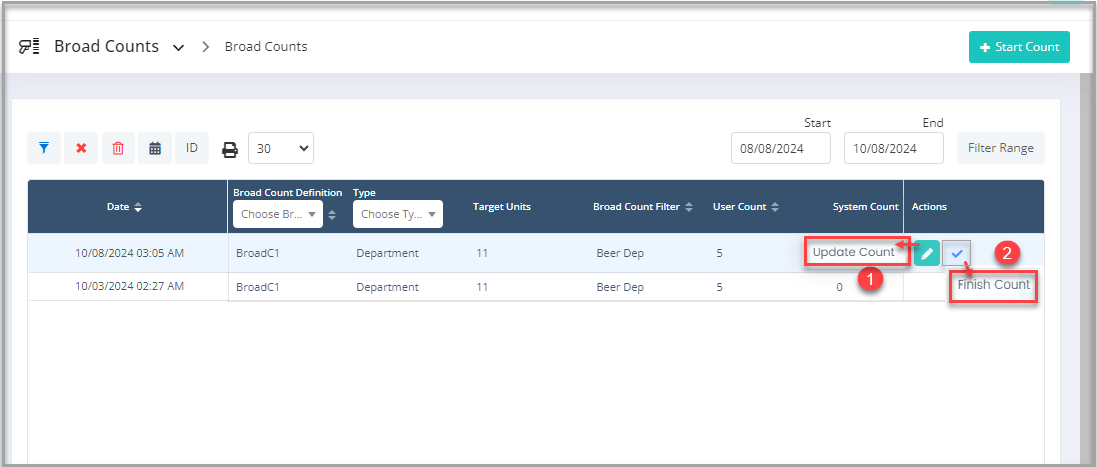The image size is (1097, 467).
Task: Click the blue filter funnel icon
Action: pyautogui.click(x=44, y=148)
